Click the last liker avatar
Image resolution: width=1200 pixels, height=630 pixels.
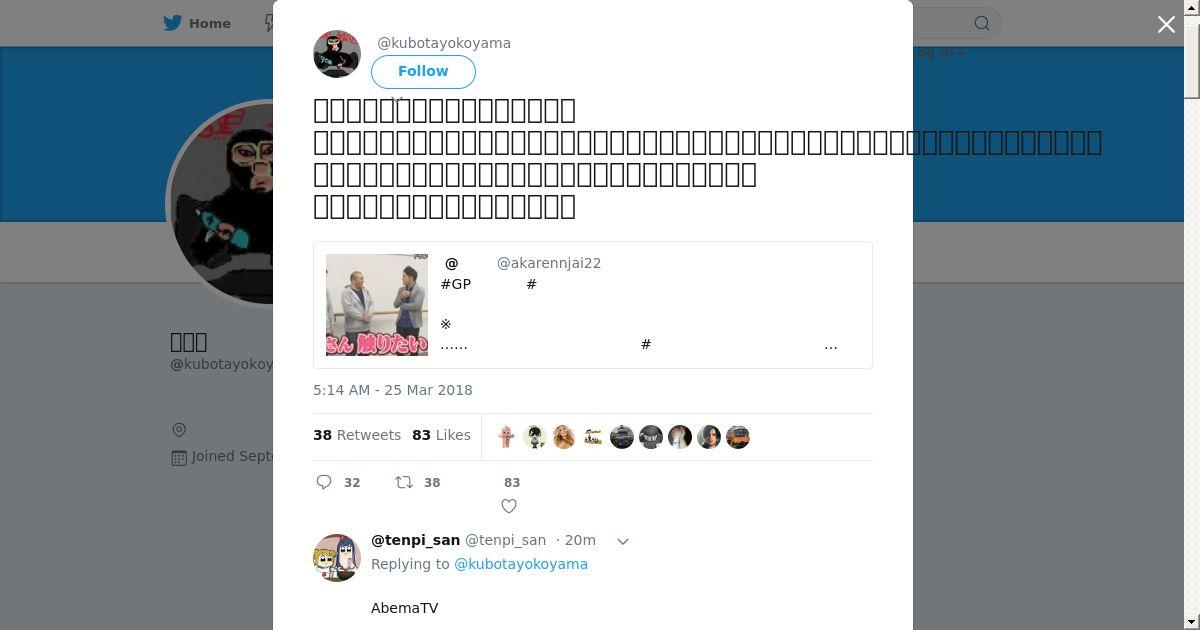coord(738,437)
